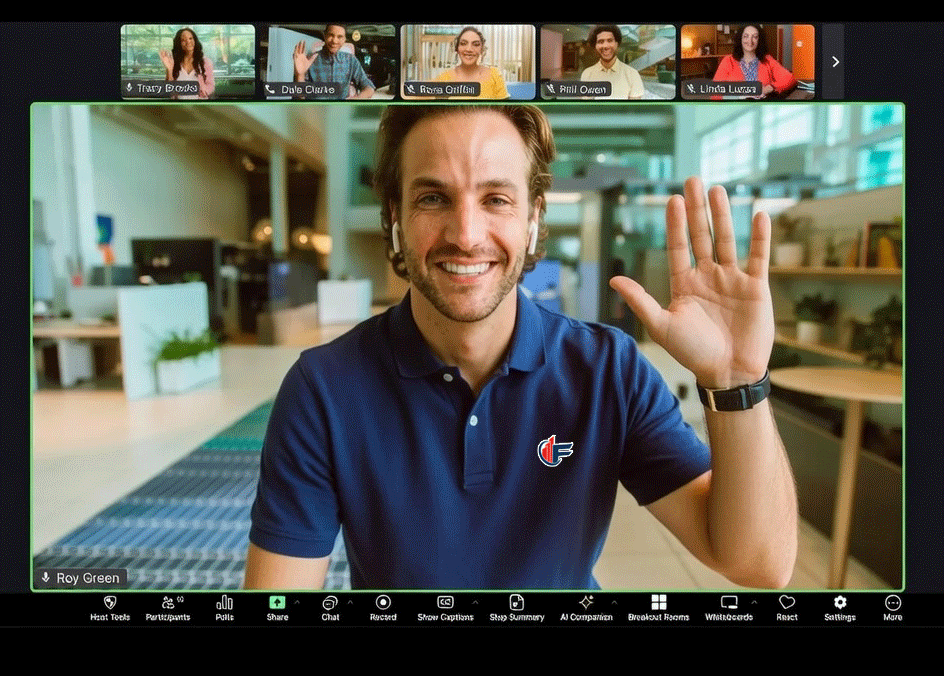The image size is (944, 676).
Task: Expand the arrow next to Share
Action: [297, 602]
